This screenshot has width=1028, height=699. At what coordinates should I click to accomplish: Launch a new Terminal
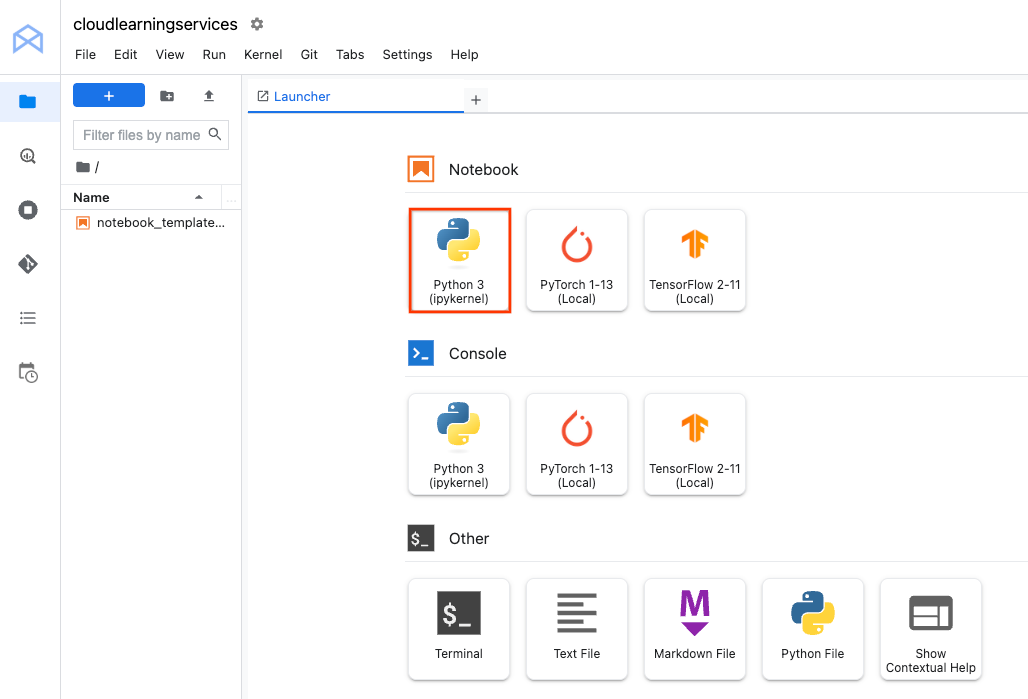tap(459, 629)
